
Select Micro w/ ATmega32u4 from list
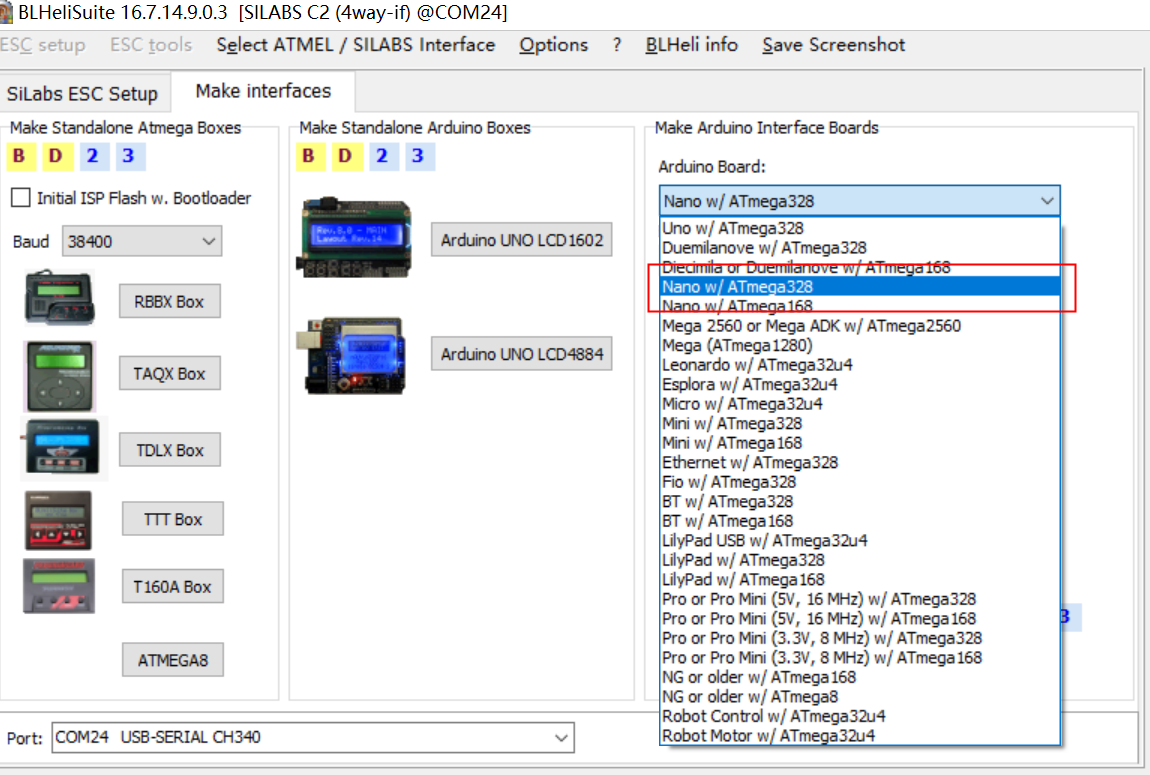[x=860, y=404]
